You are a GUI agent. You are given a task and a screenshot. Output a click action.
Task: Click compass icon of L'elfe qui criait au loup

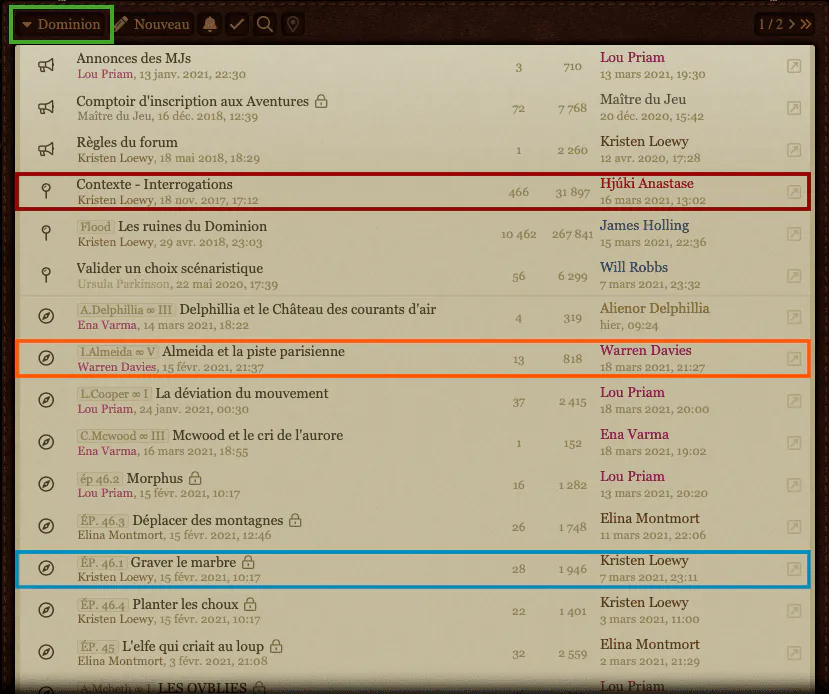point(46,652)
